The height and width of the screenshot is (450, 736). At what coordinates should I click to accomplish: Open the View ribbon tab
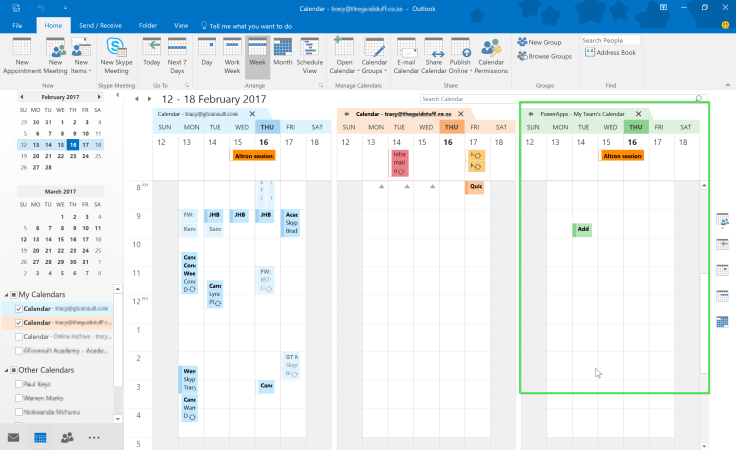tap(181, 25)
